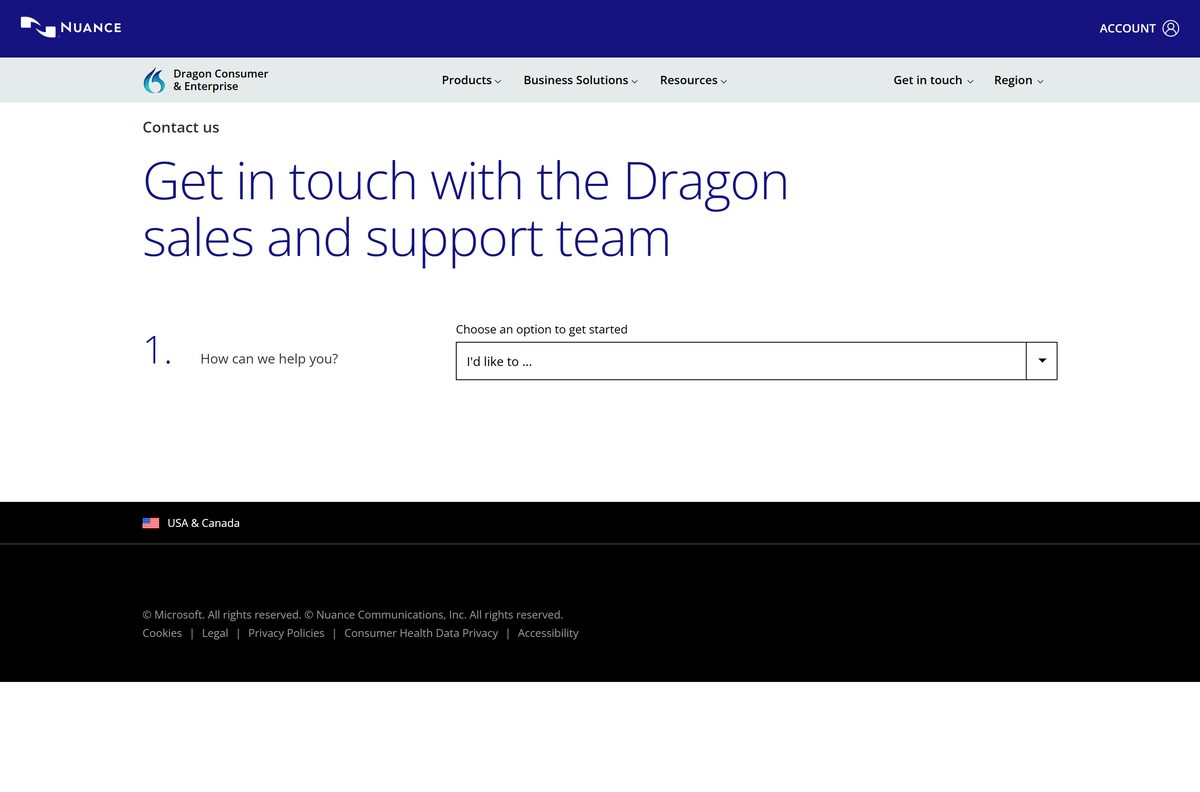Open the account user icon
The image size is (1200, 792).
(x=1171, y=28)
